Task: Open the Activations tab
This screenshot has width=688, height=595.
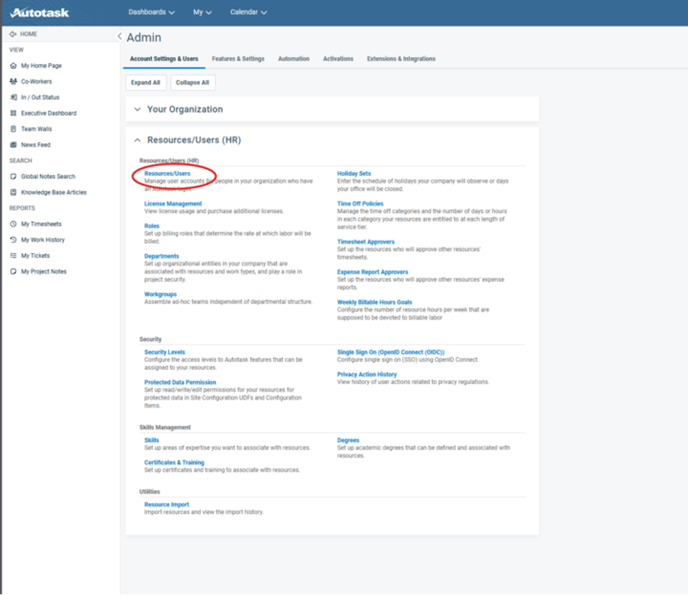Action: coord(338,59)
